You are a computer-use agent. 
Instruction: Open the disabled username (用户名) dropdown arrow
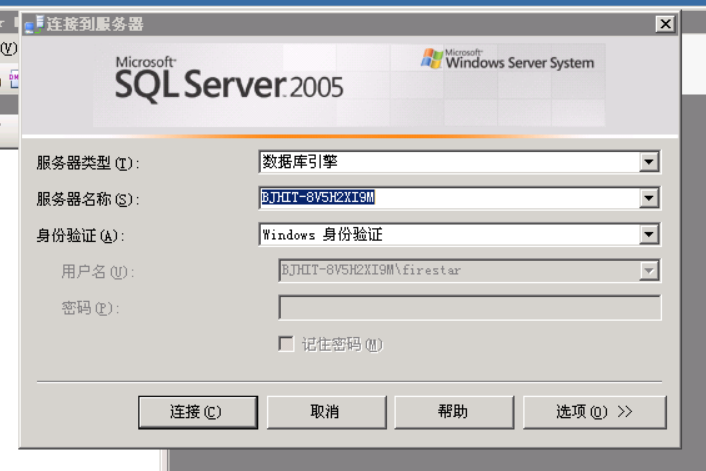[x=649, y=271]
